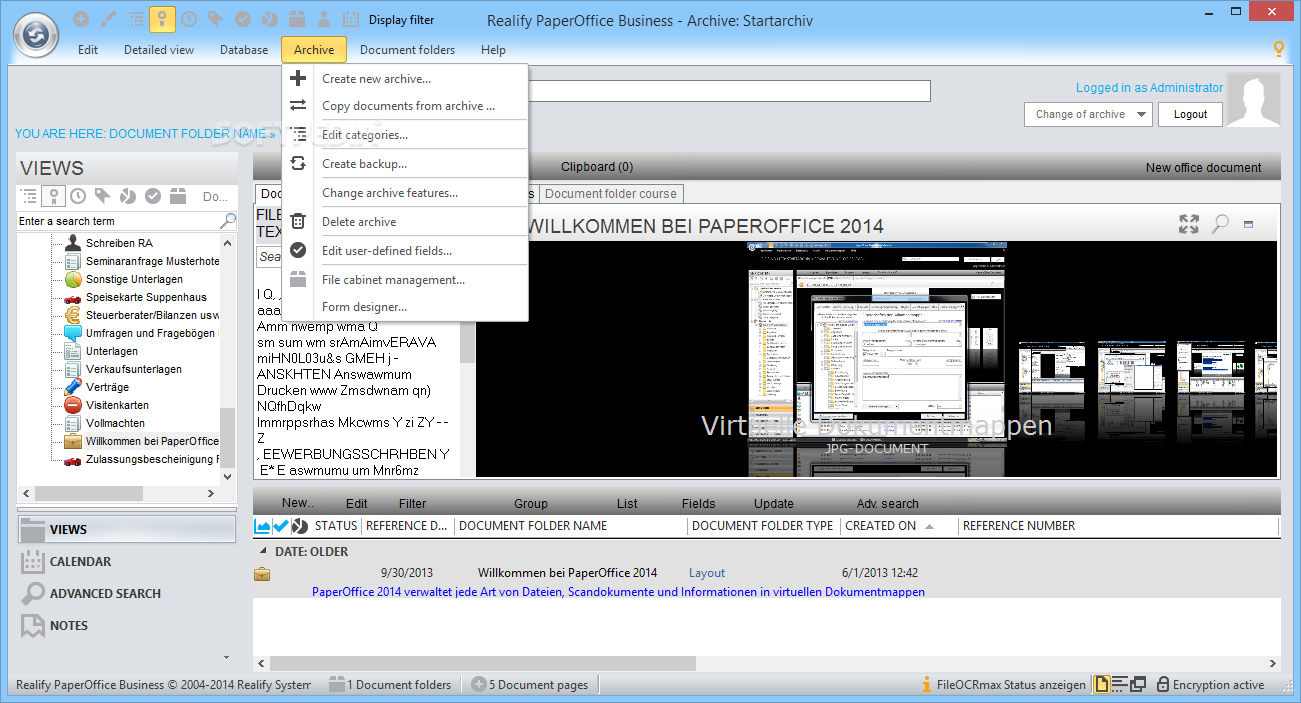
Task: Click Delete archive menu entry
Action: tap(405, 222)
